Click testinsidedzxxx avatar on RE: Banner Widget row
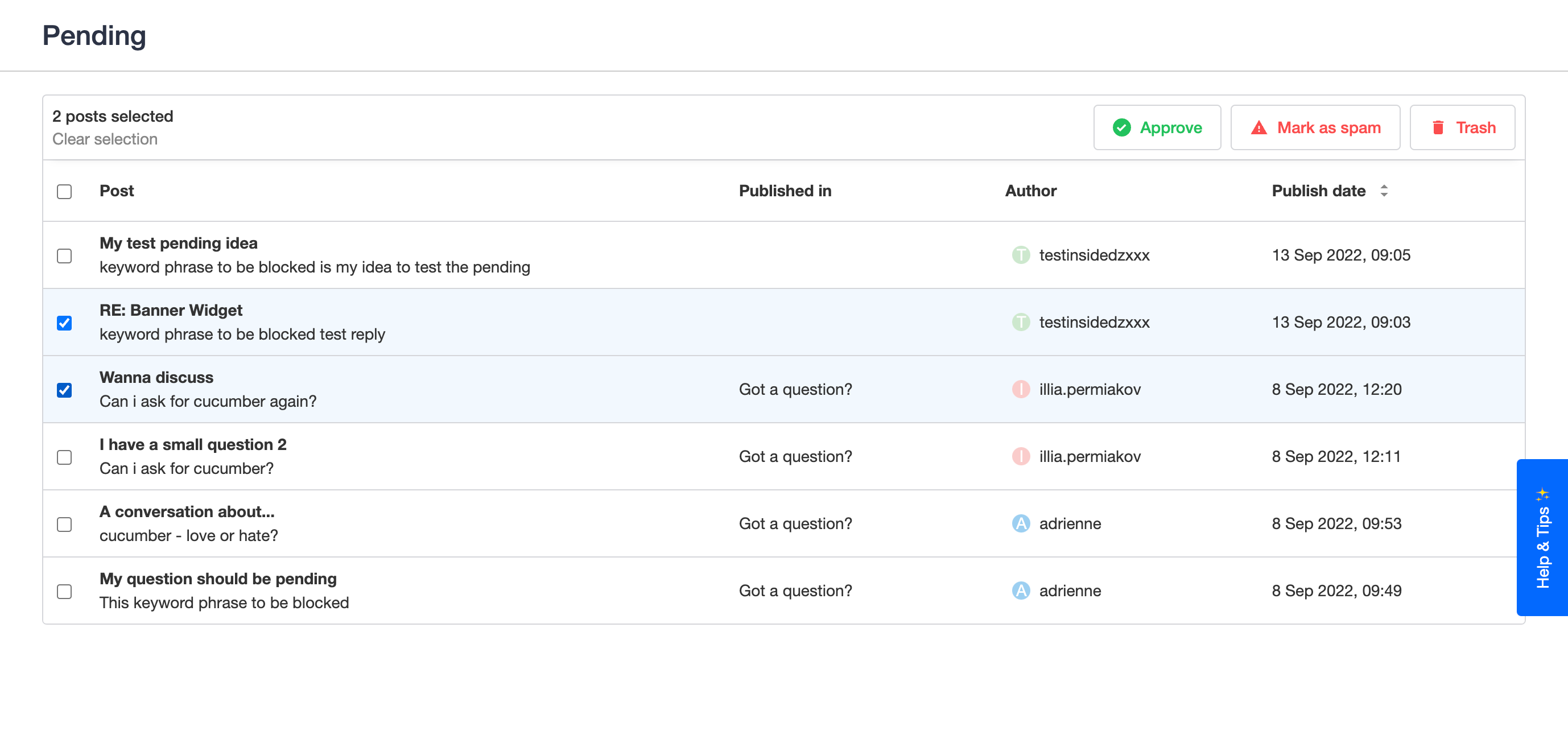This screenshot has height=743, width=1568. click(x=1021, y=322)
